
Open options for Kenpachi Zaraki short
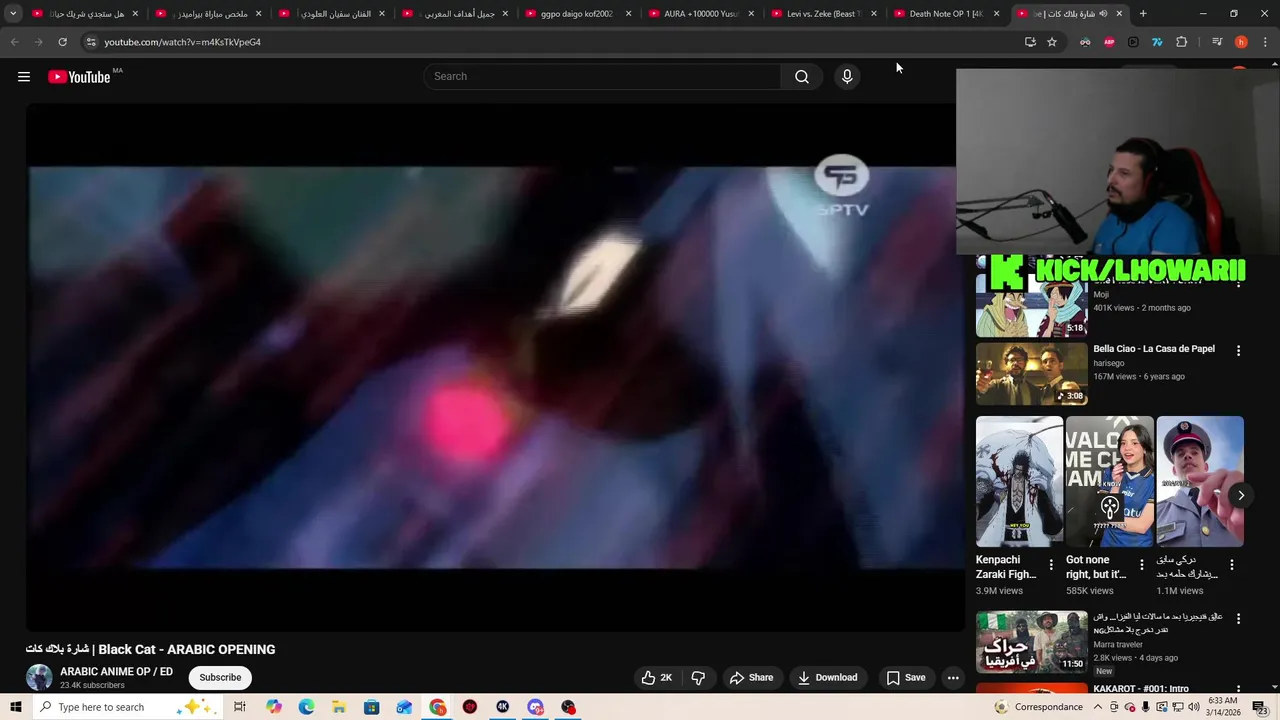(x=1050, y=565)
